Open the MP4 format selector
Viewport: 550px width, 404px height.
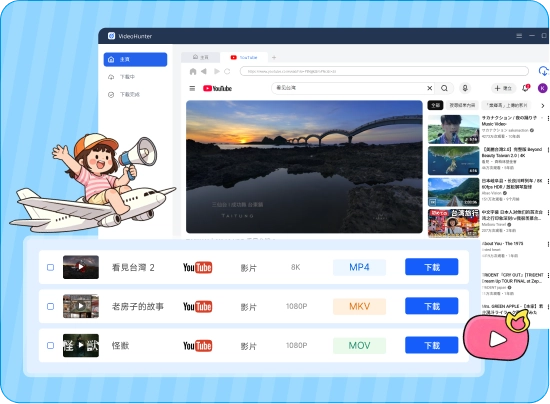[360, 267]
